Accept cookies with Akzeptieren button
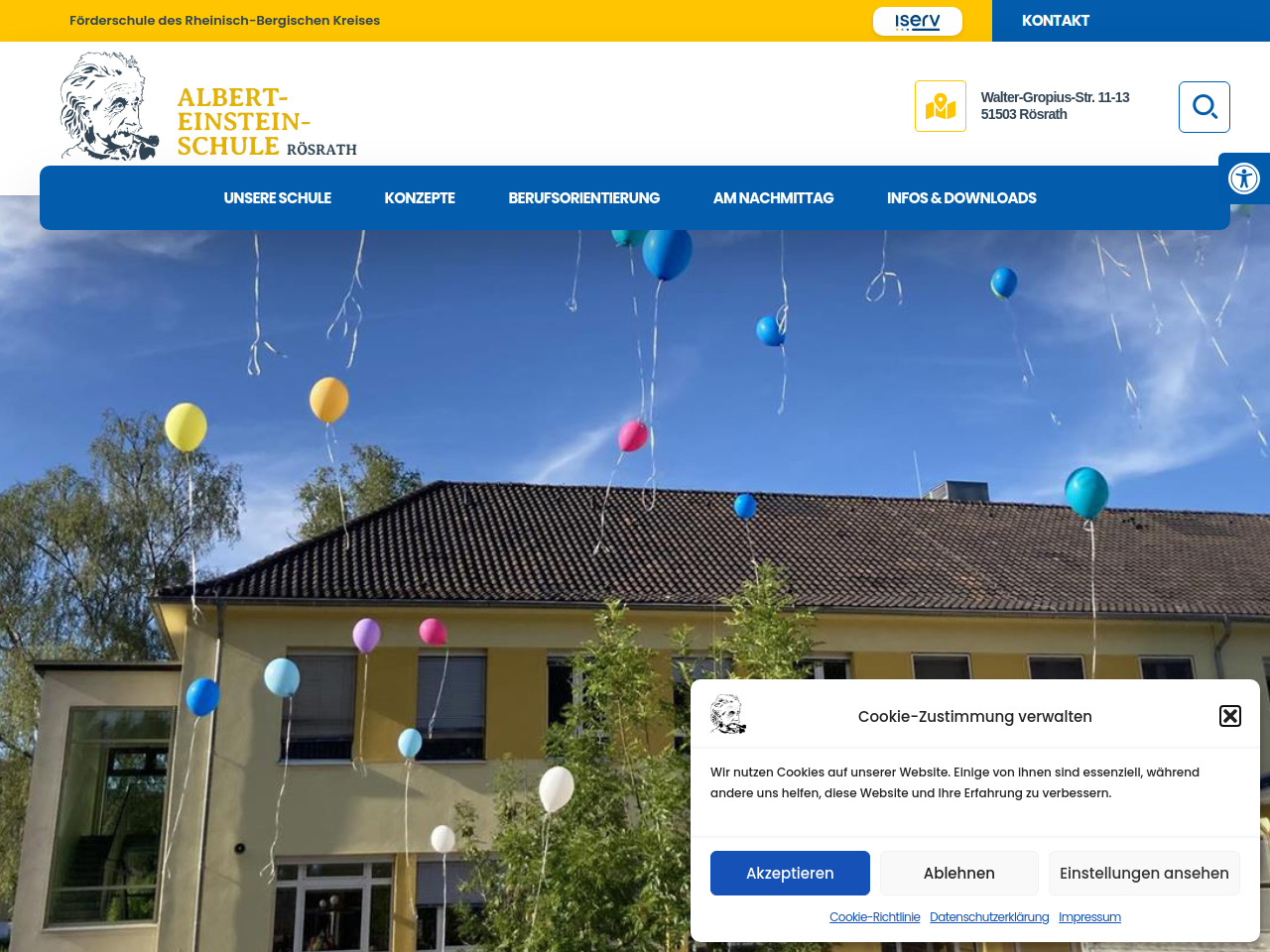Image resolution: width=1270 pixels, height=952 pixels. click(790, 873)
